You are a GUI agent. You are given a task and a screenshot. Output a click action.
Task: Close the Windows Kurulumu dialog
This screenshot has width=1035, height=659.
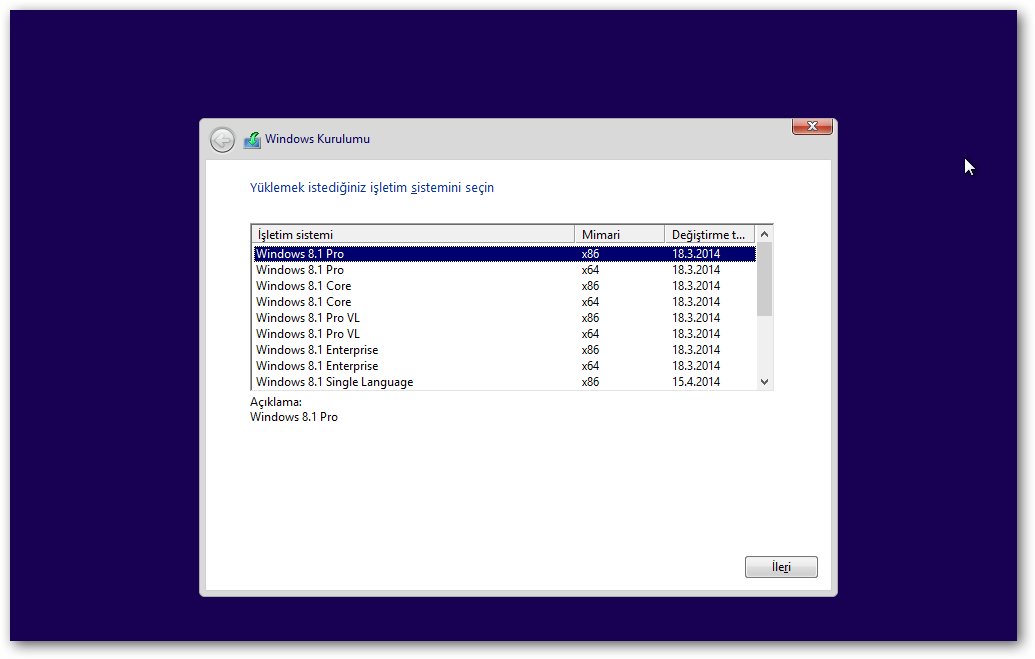[812, 126]
